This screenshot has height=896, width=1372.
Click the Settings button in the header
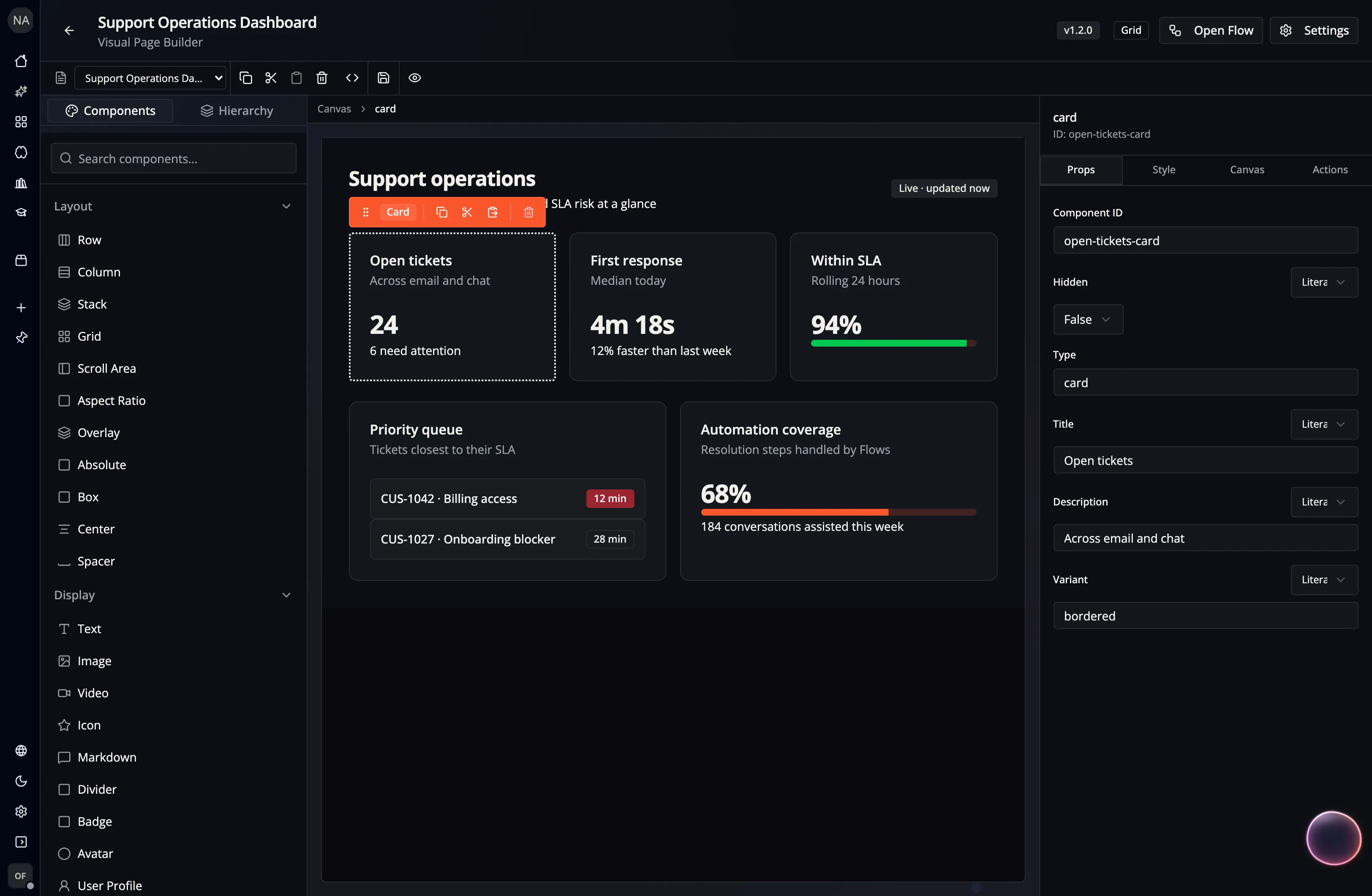coord(1314,30)
